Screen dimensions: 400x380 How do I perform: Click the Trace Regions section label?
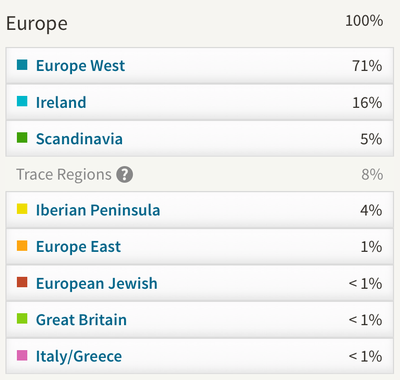tap(64, 174)
